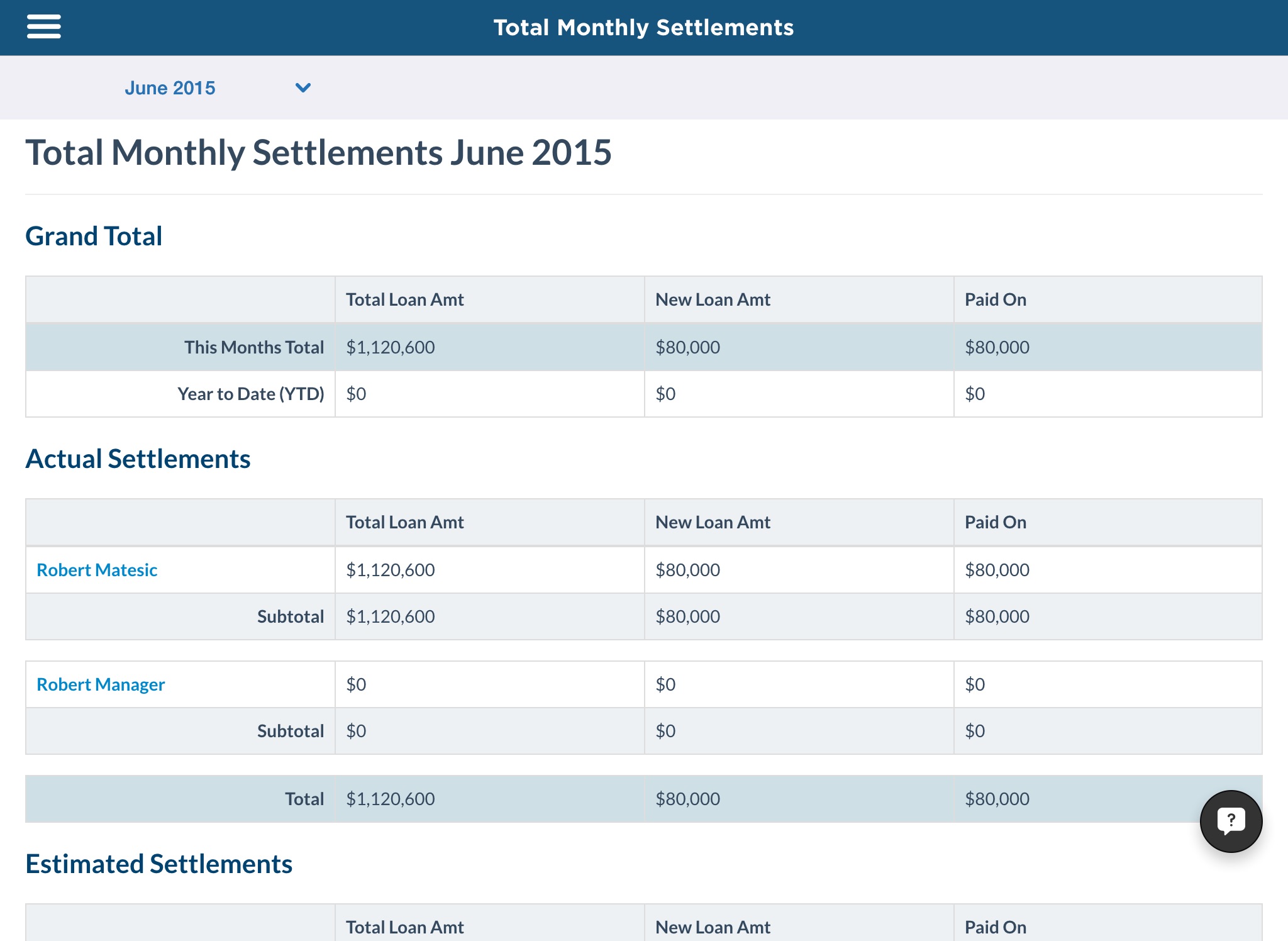Select Year to Date (YTD) row label
The height and width of the screenshot is (941, 1288).
coord(251,394)
